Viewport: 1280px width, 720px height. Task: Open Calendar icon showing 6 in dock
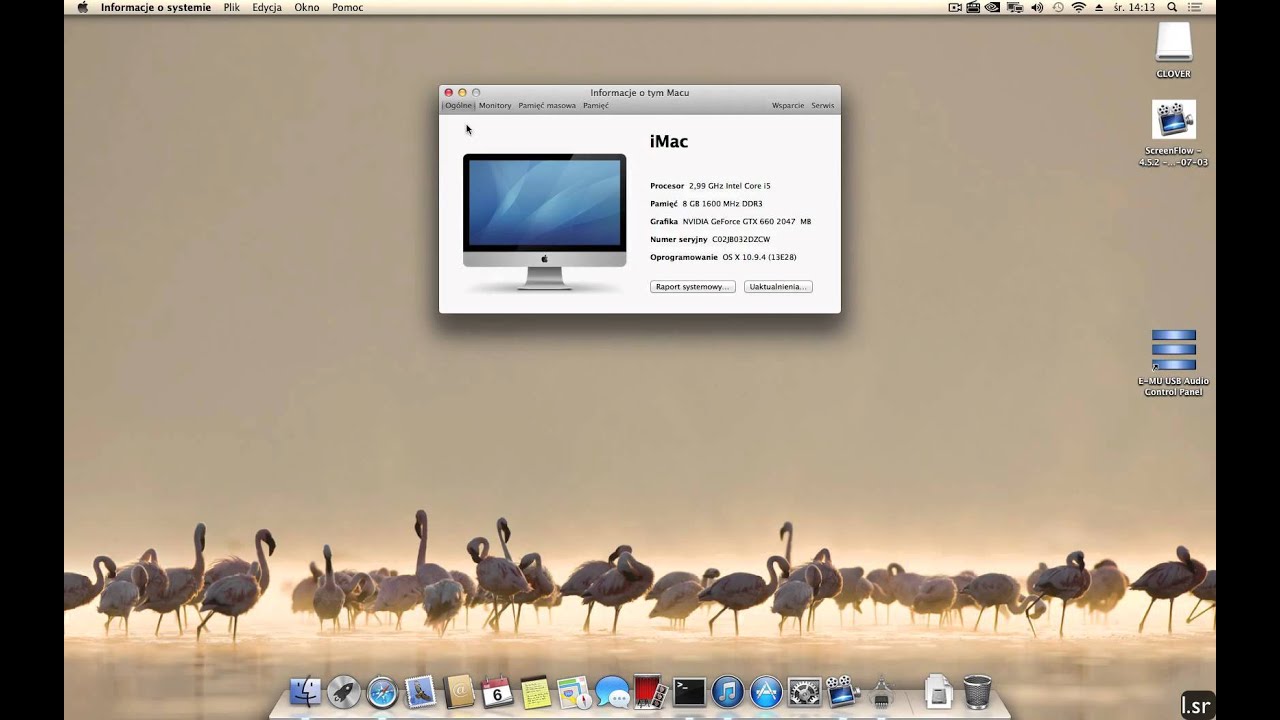(x=497, y=691)
